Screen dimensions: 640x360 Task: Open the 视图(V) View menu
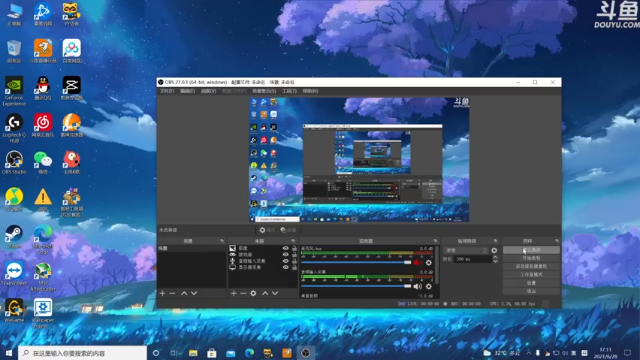(x=208, y=91)
